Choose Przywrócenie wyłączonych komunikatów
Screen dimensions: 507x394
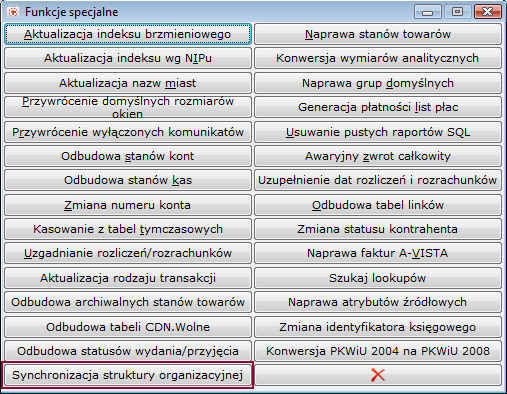click(x=128, y=132)
